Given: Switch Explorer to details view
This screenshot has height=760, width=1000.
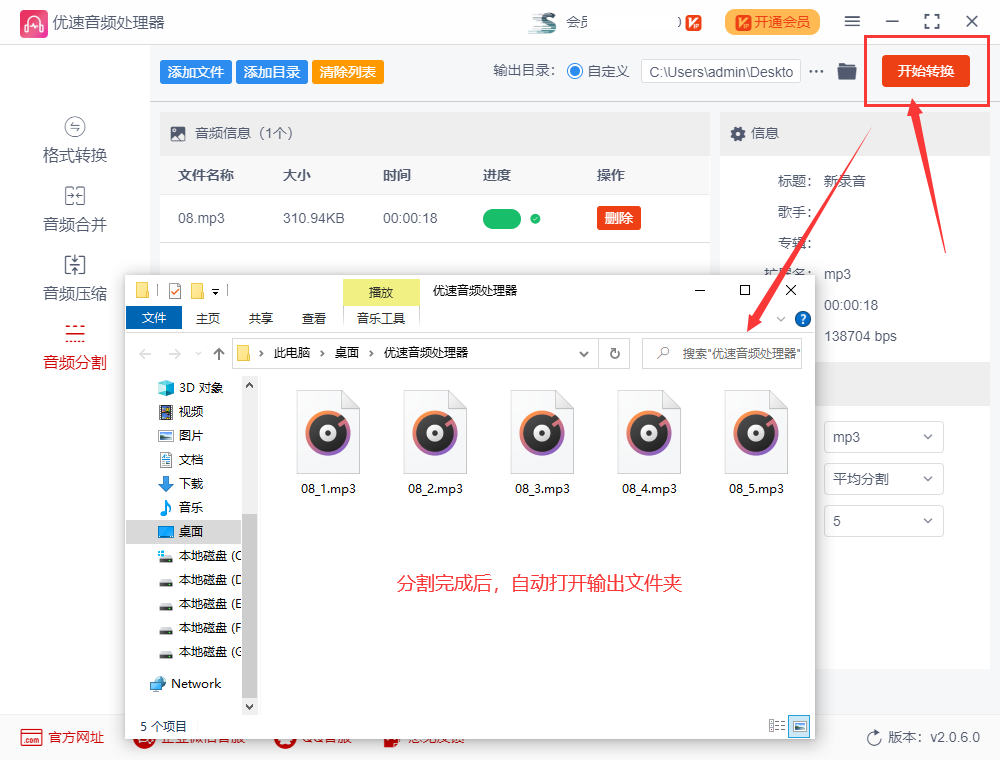Looking at the screenshot, I should [x=777, y=726].
